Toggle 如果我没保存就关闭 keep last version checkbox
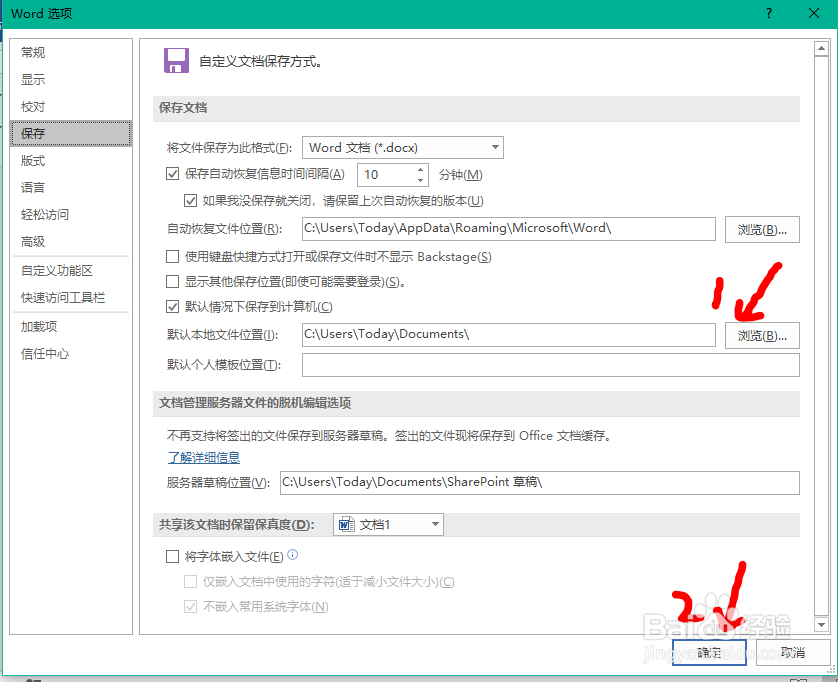Viewport: 838px width, 682px height. point(190,200)
